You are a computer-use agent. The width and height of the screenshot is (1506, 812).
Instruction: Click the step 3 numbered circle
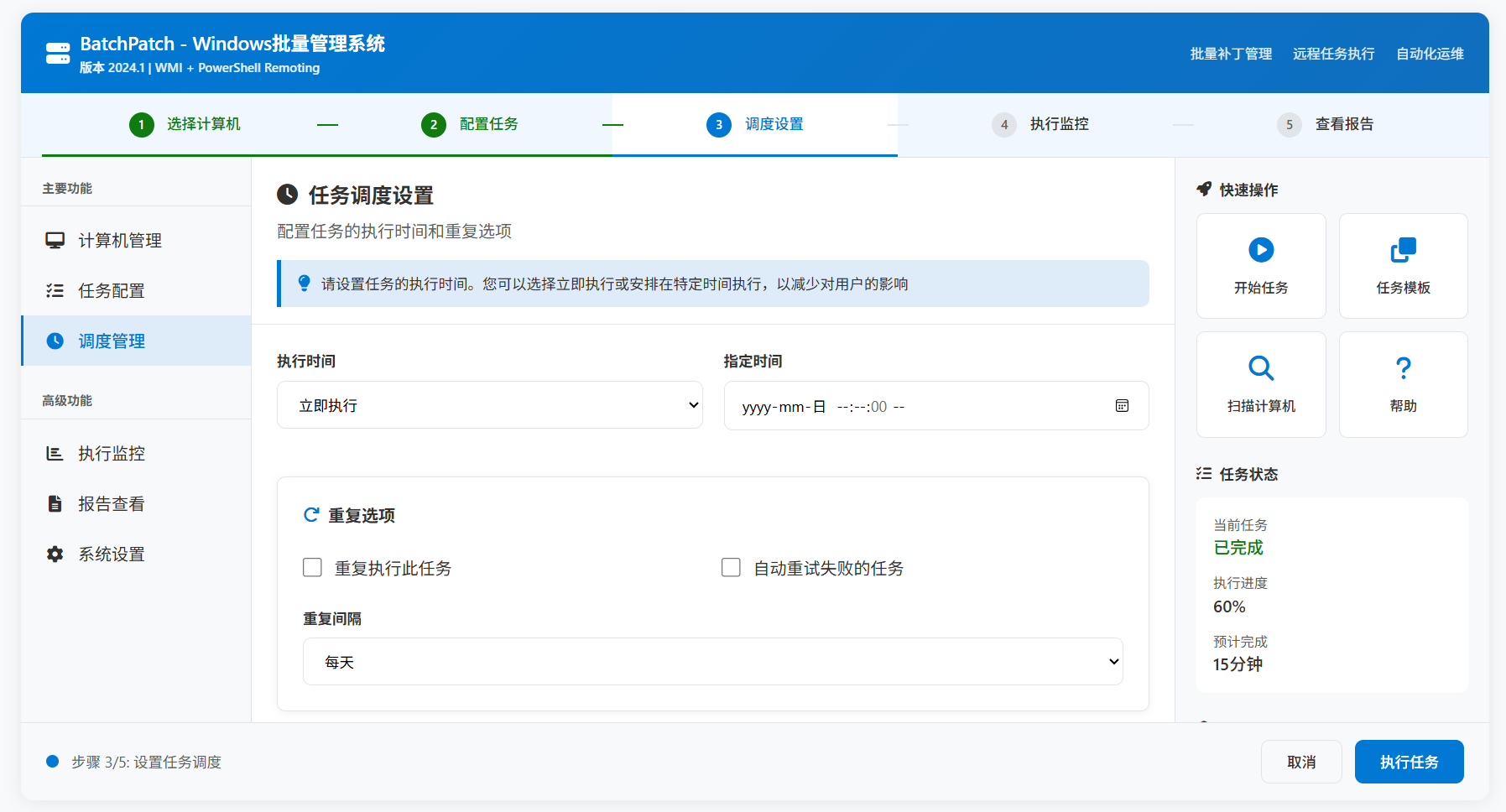click(719, 125)
